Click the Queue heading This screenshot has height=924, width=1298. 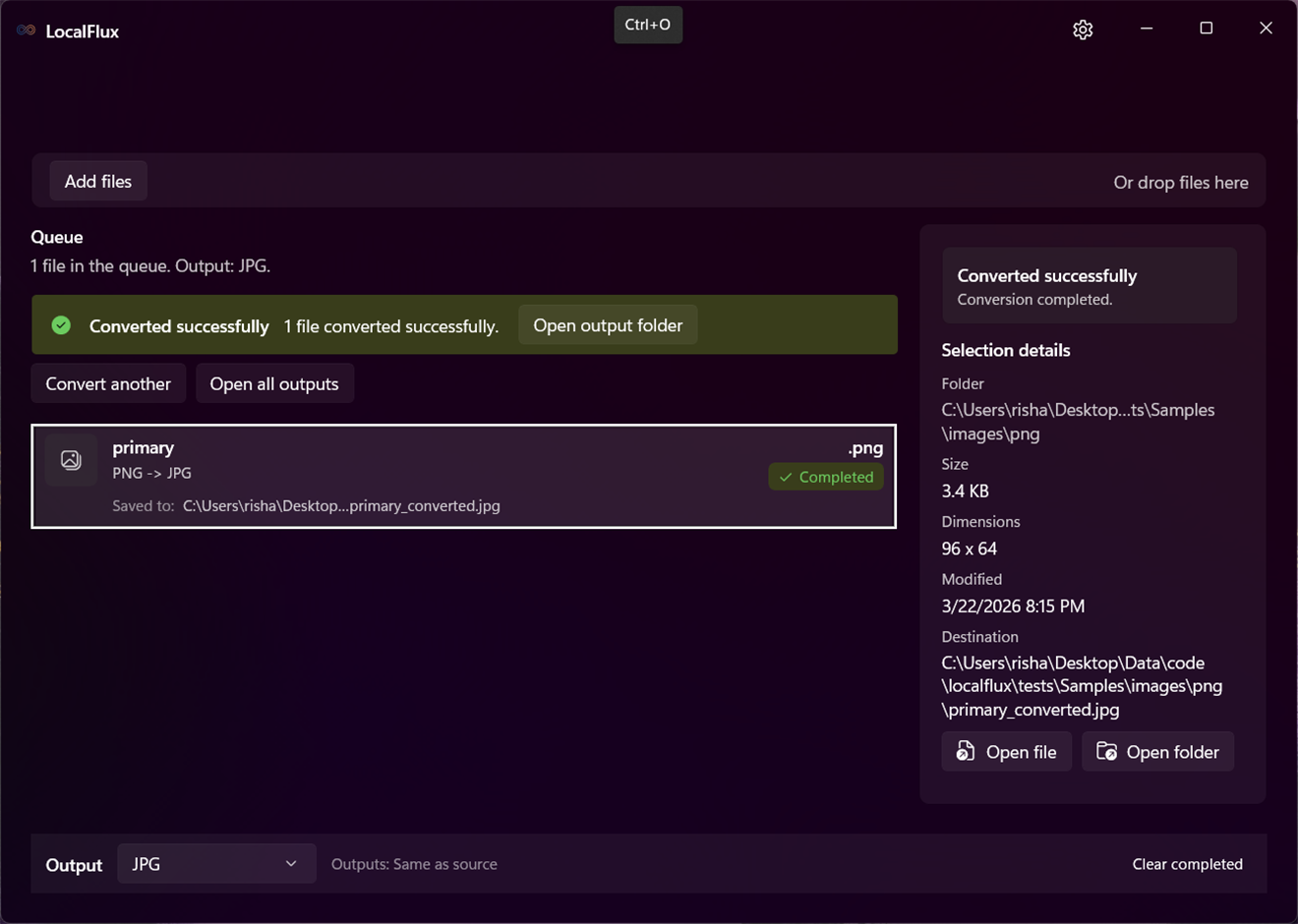tap(57, 237)
